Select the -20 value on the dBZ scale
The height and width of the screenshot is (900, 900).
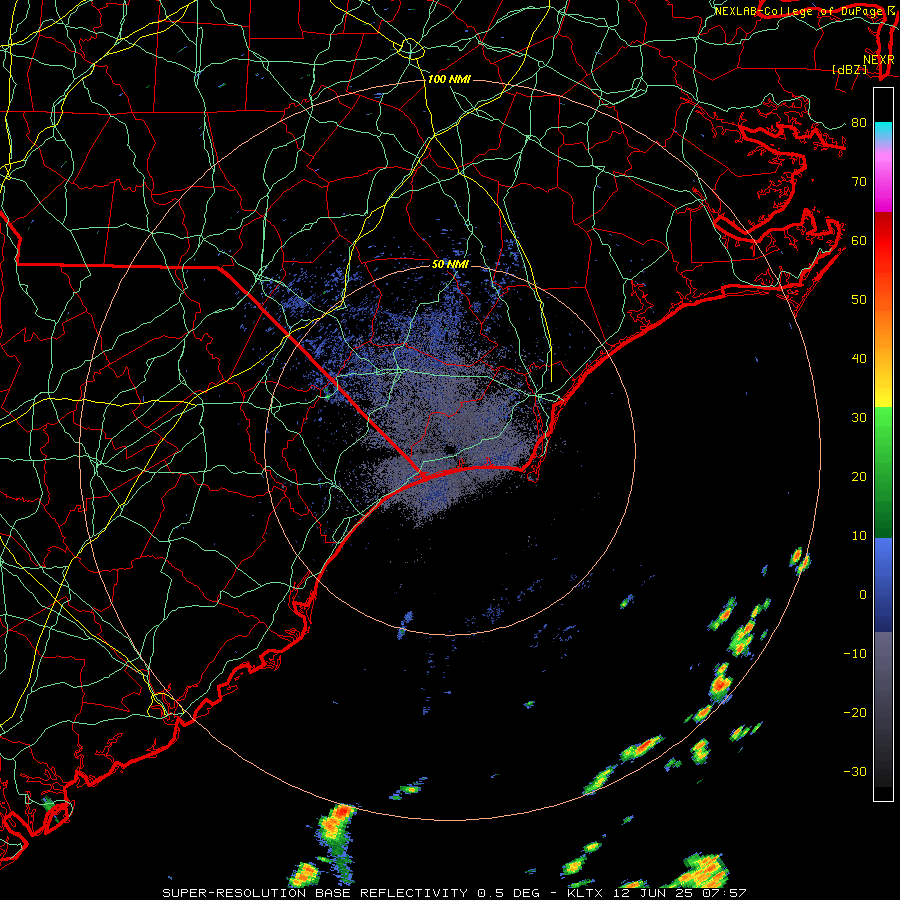tap(855, 712)
